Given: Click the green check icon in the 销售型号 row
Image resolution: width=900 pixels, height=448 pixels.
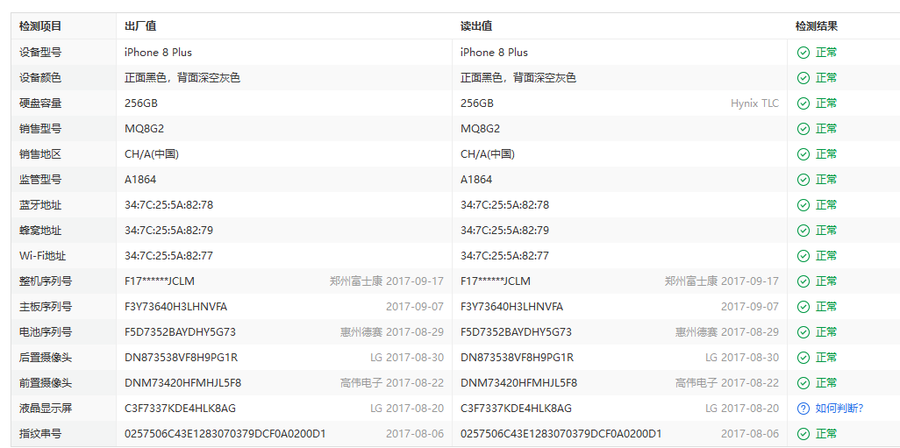Looking at the screenshot, I should (803, 129).
